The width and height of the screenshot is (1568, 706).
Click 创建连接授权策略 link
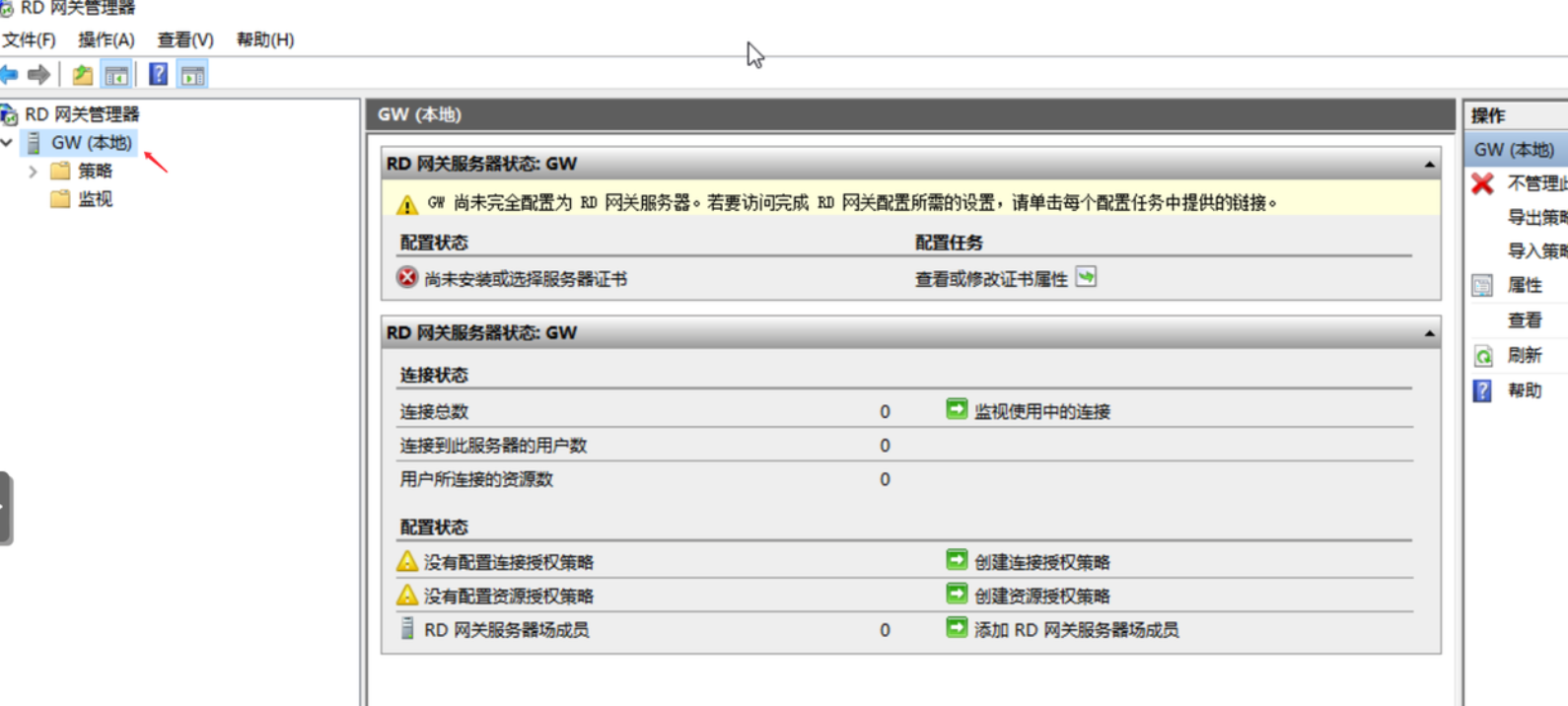click(x=1041, y=562)
